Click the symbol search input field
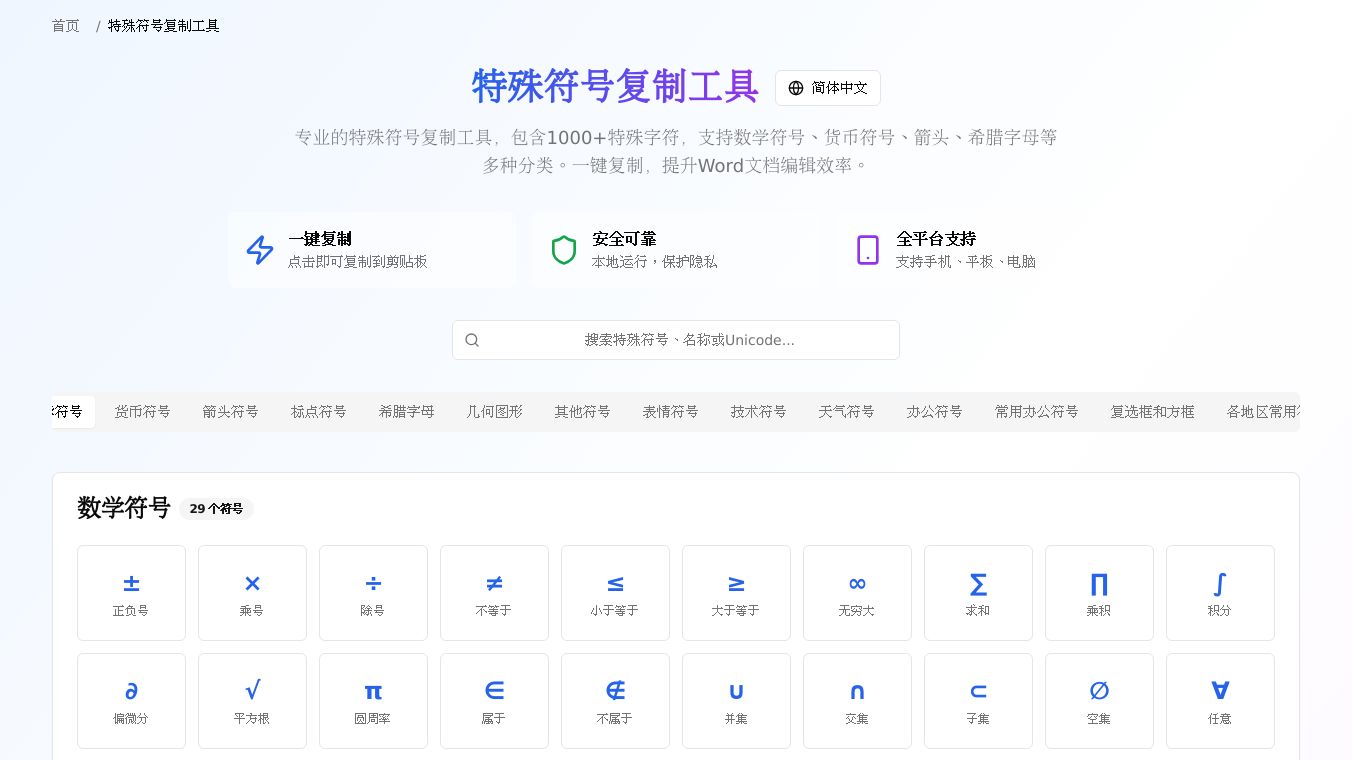The height and width of the screenshot is (760, 1352). (676, 340)
